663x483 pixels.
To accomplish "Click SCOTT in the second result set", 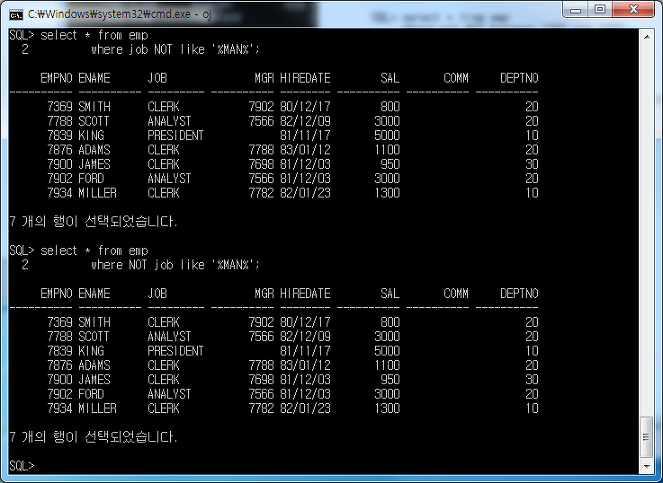I will pyautogui.click(x=93, y=337).
